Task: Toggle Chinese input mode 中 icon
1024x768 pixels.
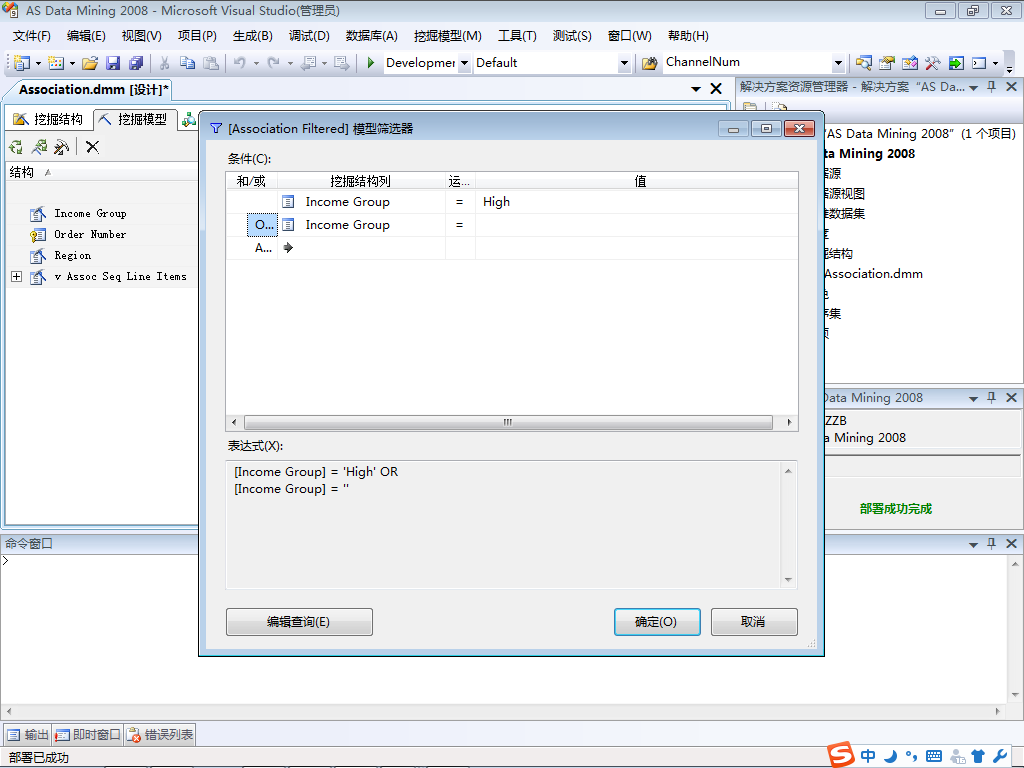Action: point(867,756)
